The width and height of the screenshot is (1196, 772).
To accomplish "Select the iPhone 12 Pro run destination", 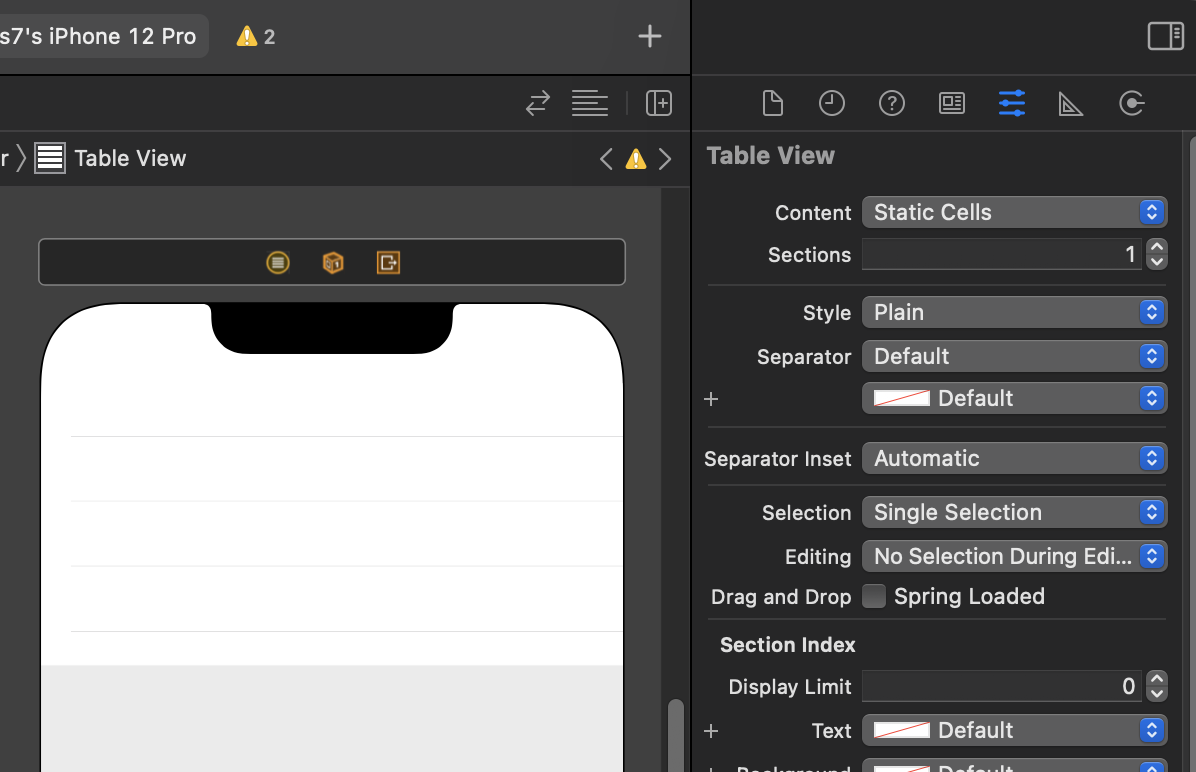I will [98, 36].
